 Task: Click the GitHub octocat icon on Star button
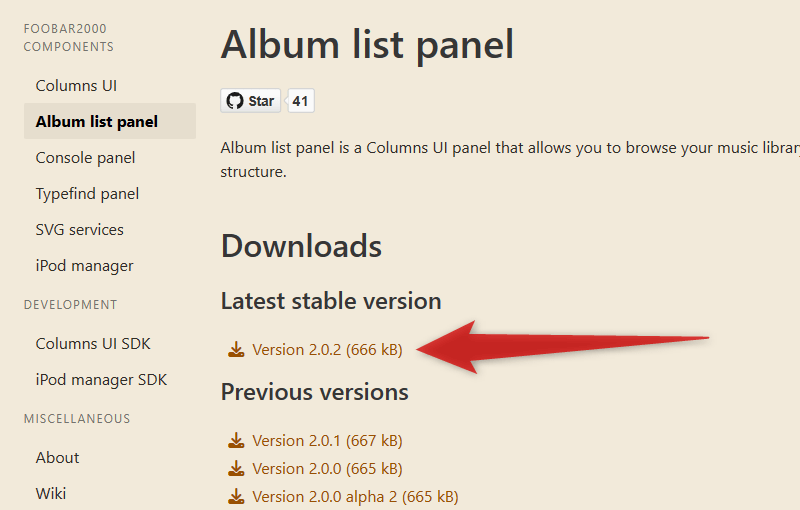tap(235, 101)
